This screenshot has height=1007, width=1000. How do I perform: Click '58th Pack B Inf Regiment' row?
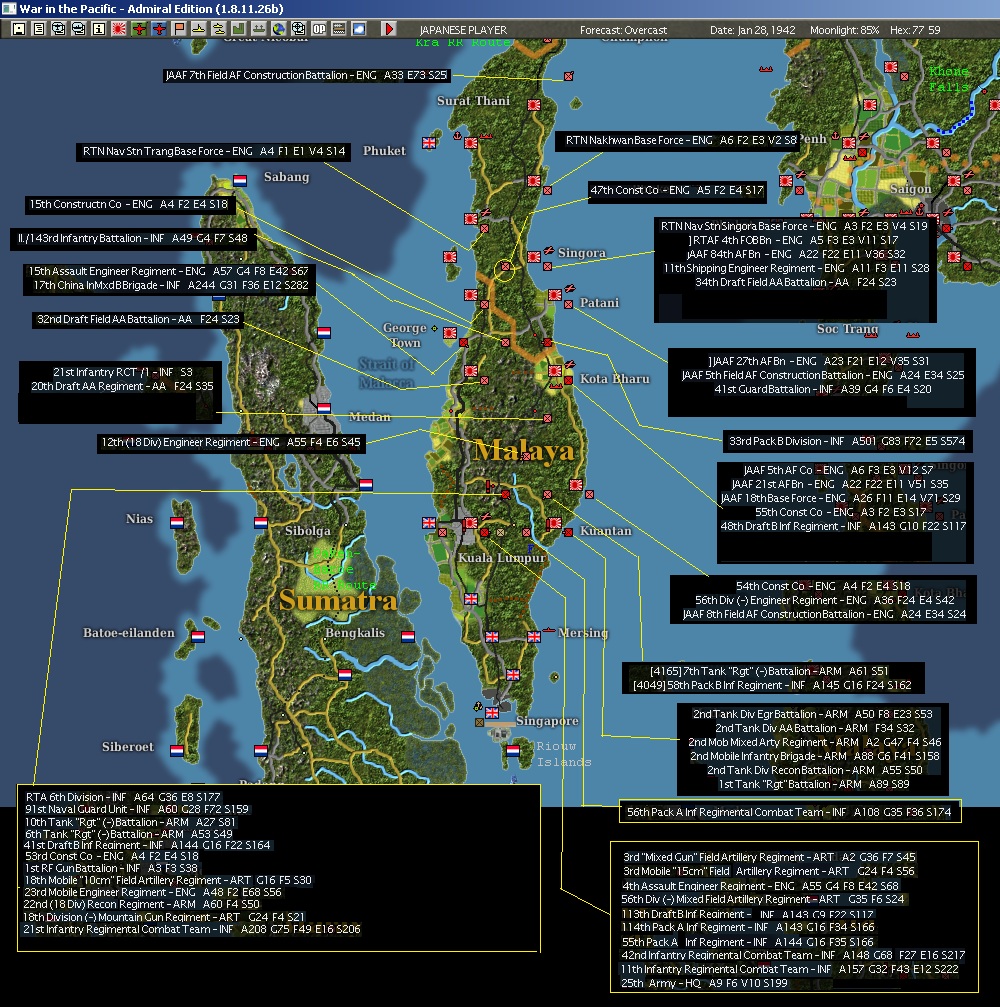[772, 685]
